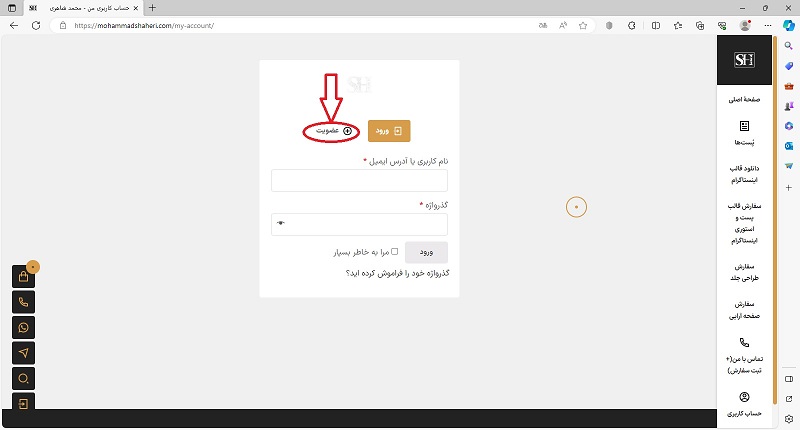Screen dimensions: 800x430
Task: Click the Telegram paper plane icon
Action: point(24,352)
